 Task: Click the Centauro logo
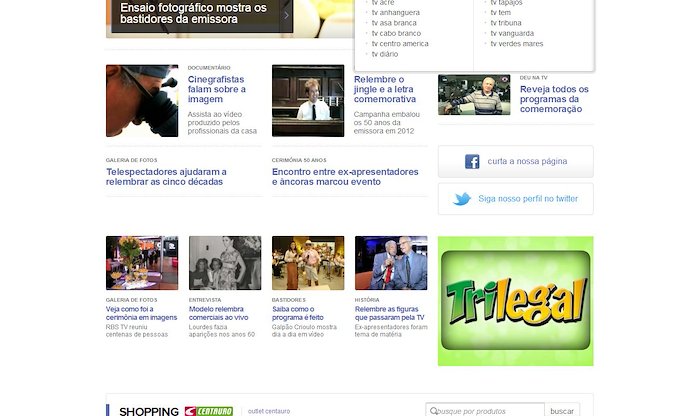pos(209,411)
